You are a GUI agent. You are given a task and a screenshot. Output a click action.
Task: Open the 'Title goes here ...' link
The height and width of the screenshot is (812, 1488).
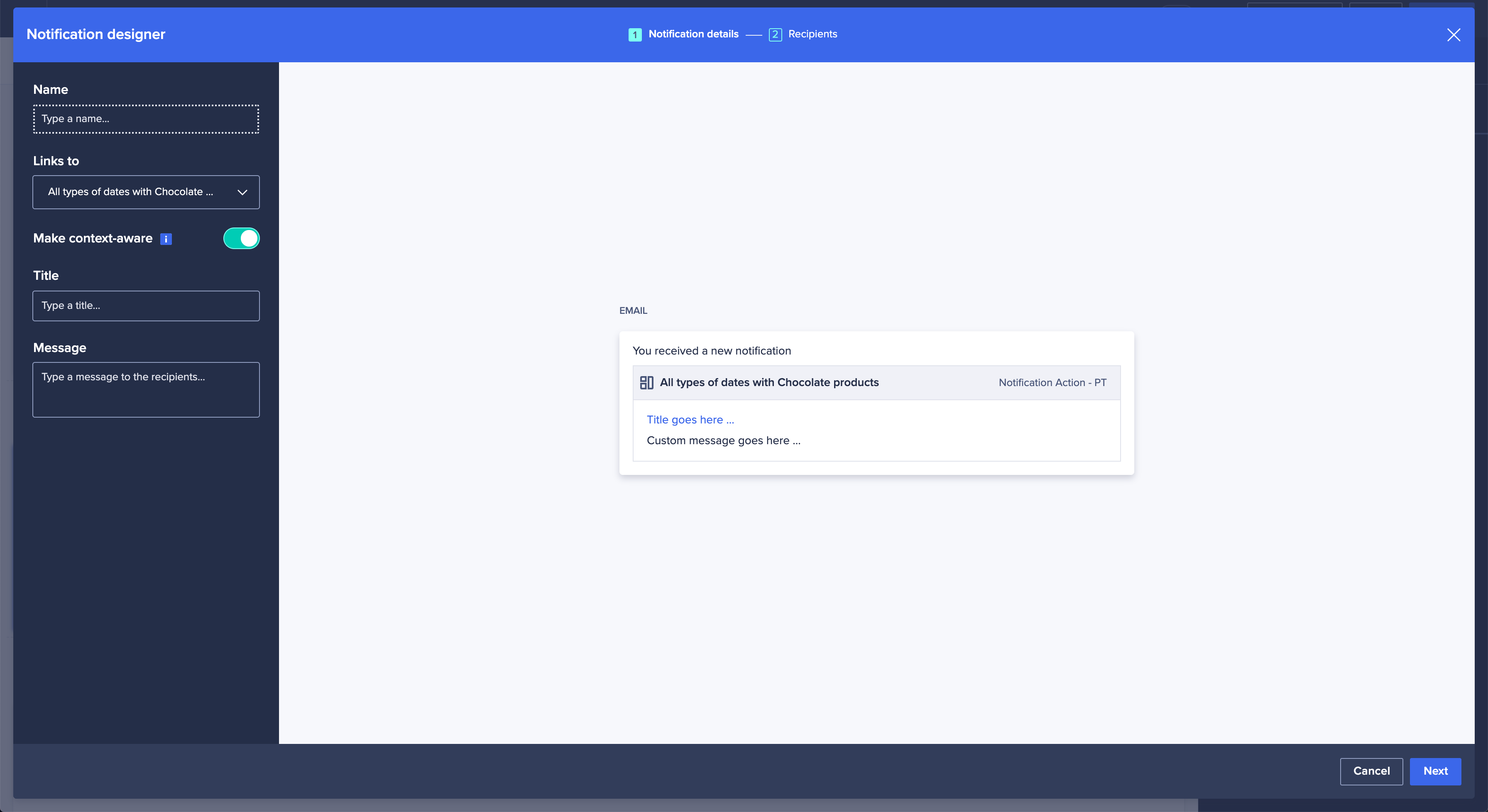pos(690,419)
